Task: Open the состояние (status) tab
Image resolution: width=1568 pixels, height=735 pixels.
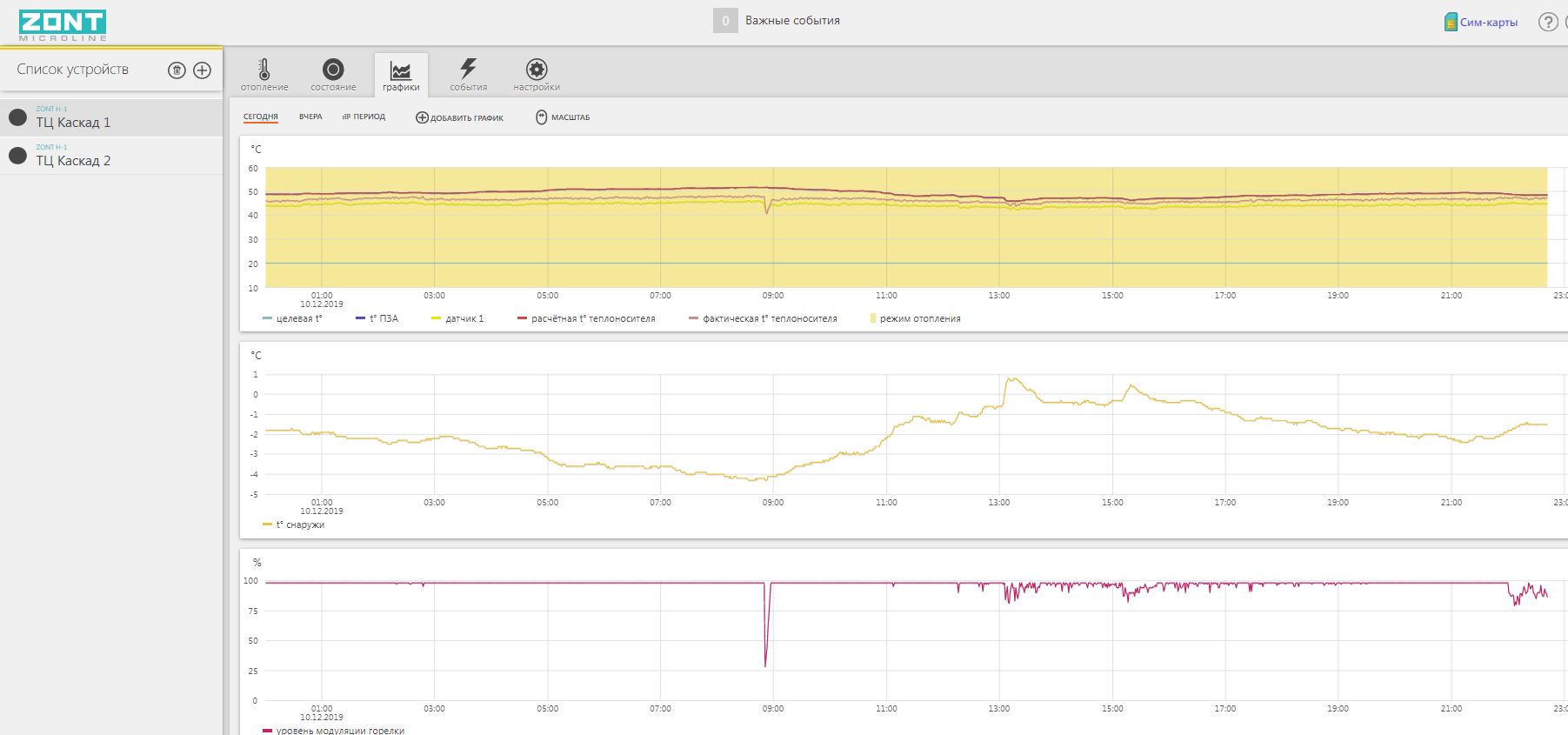Action: pyautogui.click(x=333, y=75)
